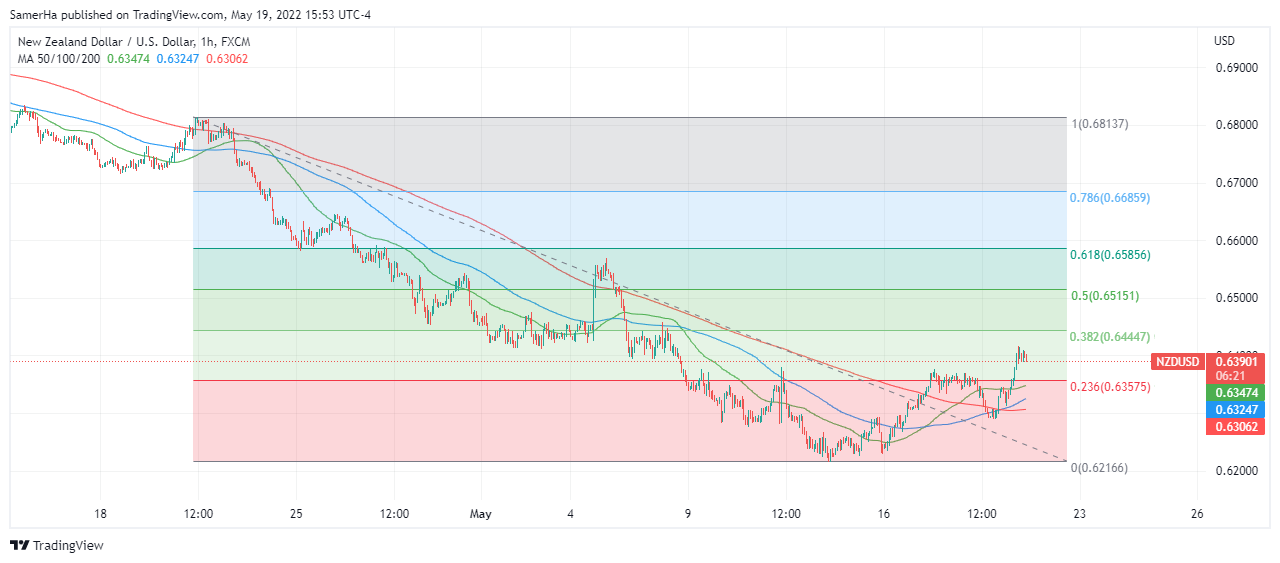Viewport: 1280px width, 563px height.
Task: Click the light blue 0.786 Fibonacci zone
Action: (x=630, y=219)
